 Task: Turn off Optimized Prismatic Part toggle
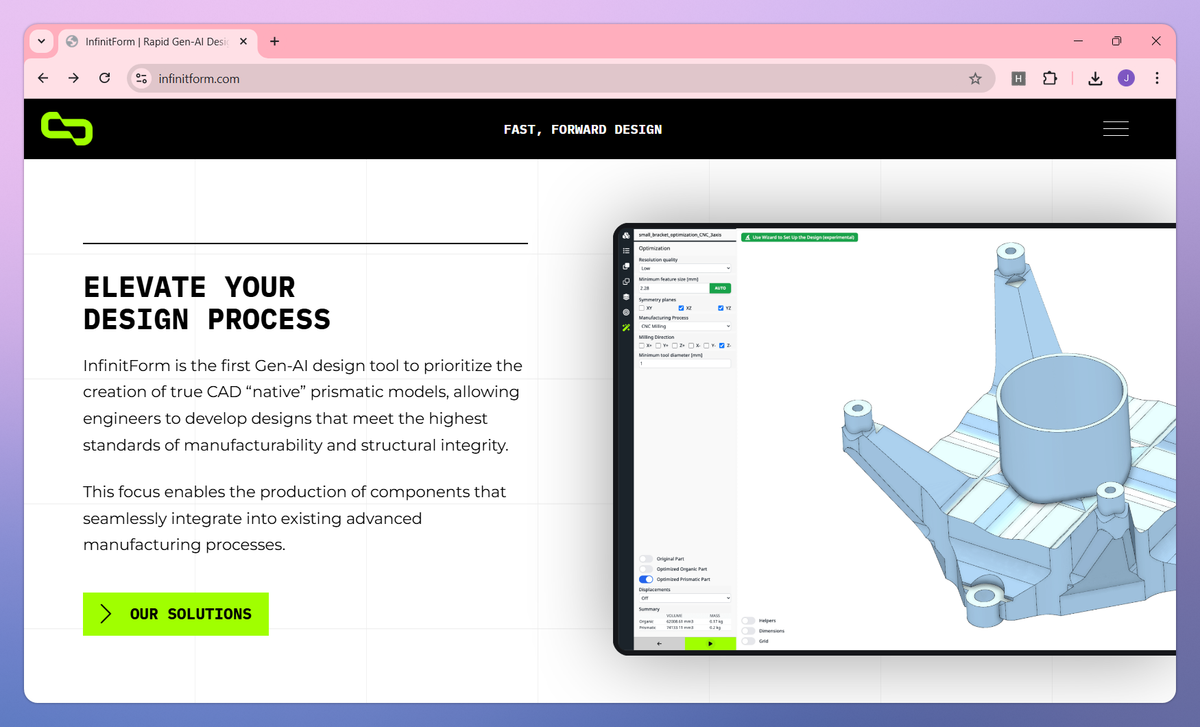(x=646, y=579)
